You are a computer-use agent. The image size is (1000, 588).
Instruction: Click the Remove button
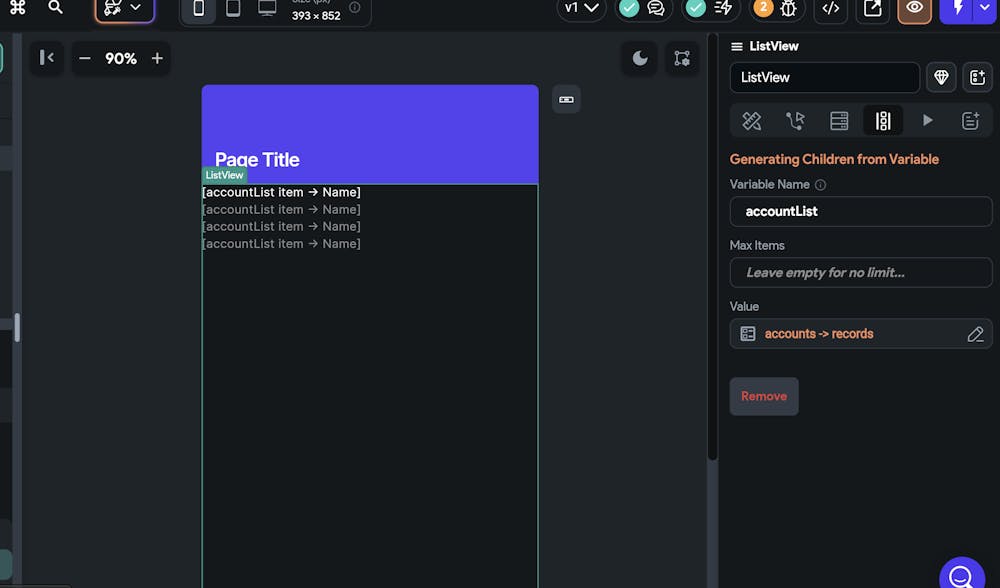pyautogui.click(x=764, y=397)
